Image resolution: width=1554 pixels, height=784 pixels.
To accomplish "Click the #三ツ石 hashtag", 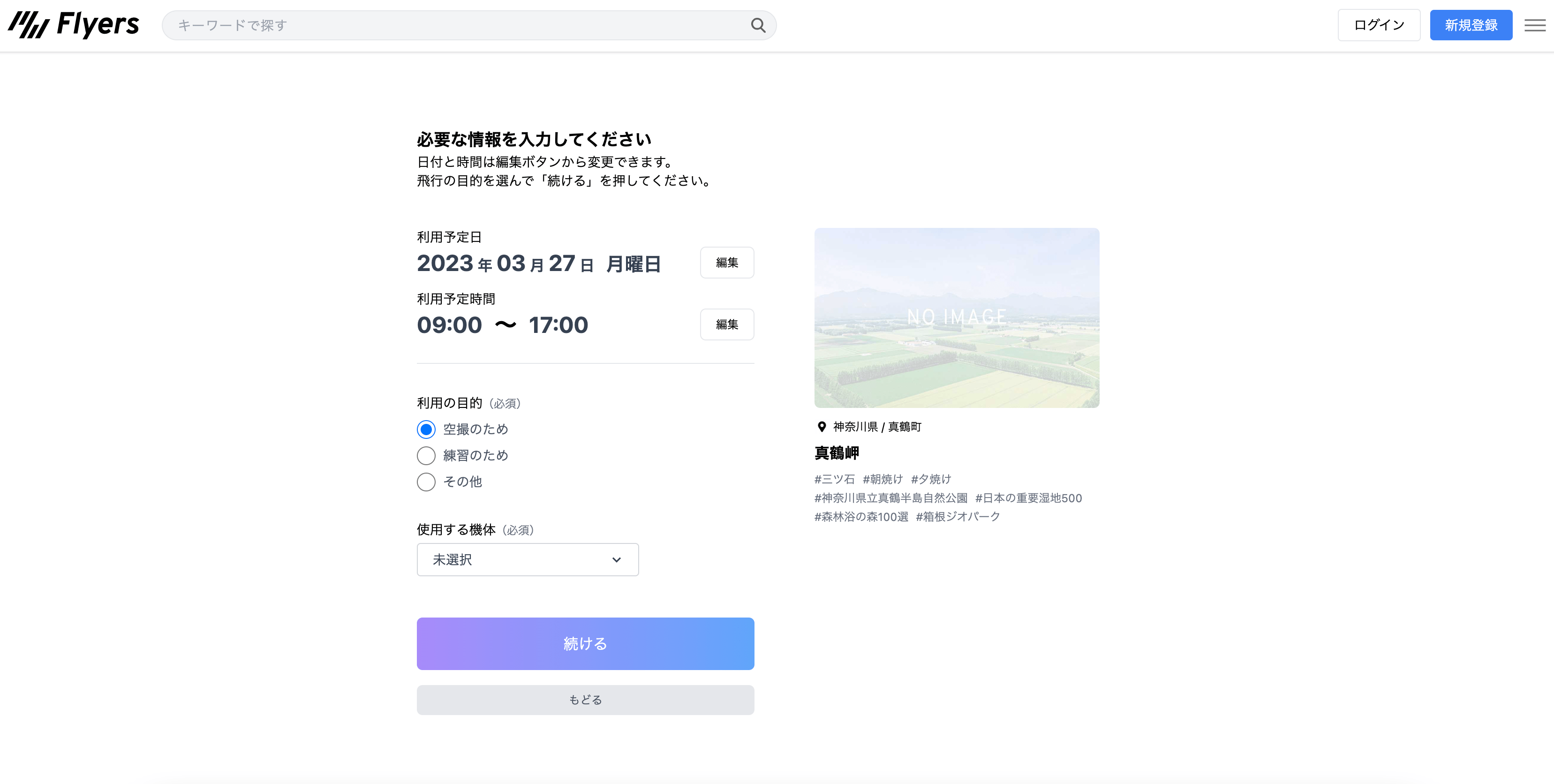I will point(834,479).
